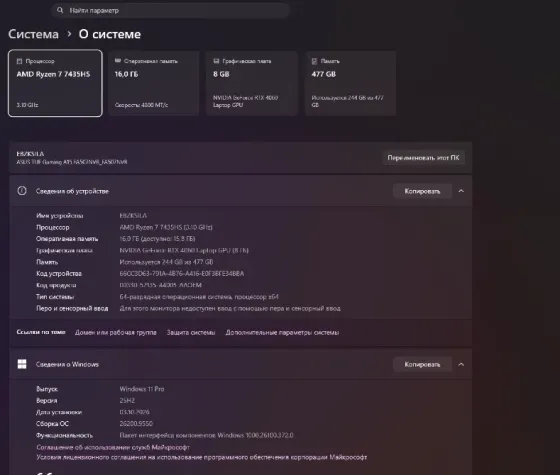The image size is (560, 475).
Task: Focus the 'Найти параметр' search field
Action: click(x=170, y=10)
